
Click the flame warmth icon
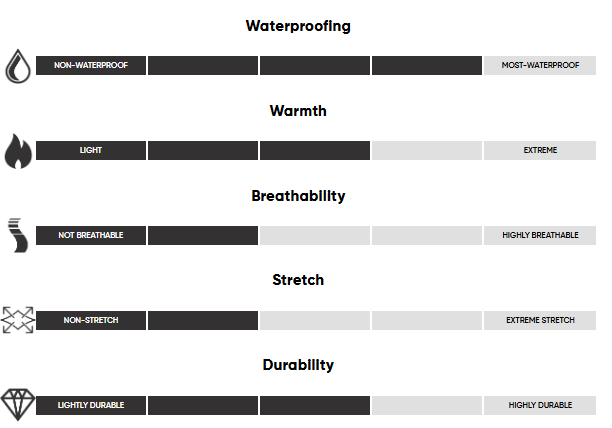click(18, 150)
